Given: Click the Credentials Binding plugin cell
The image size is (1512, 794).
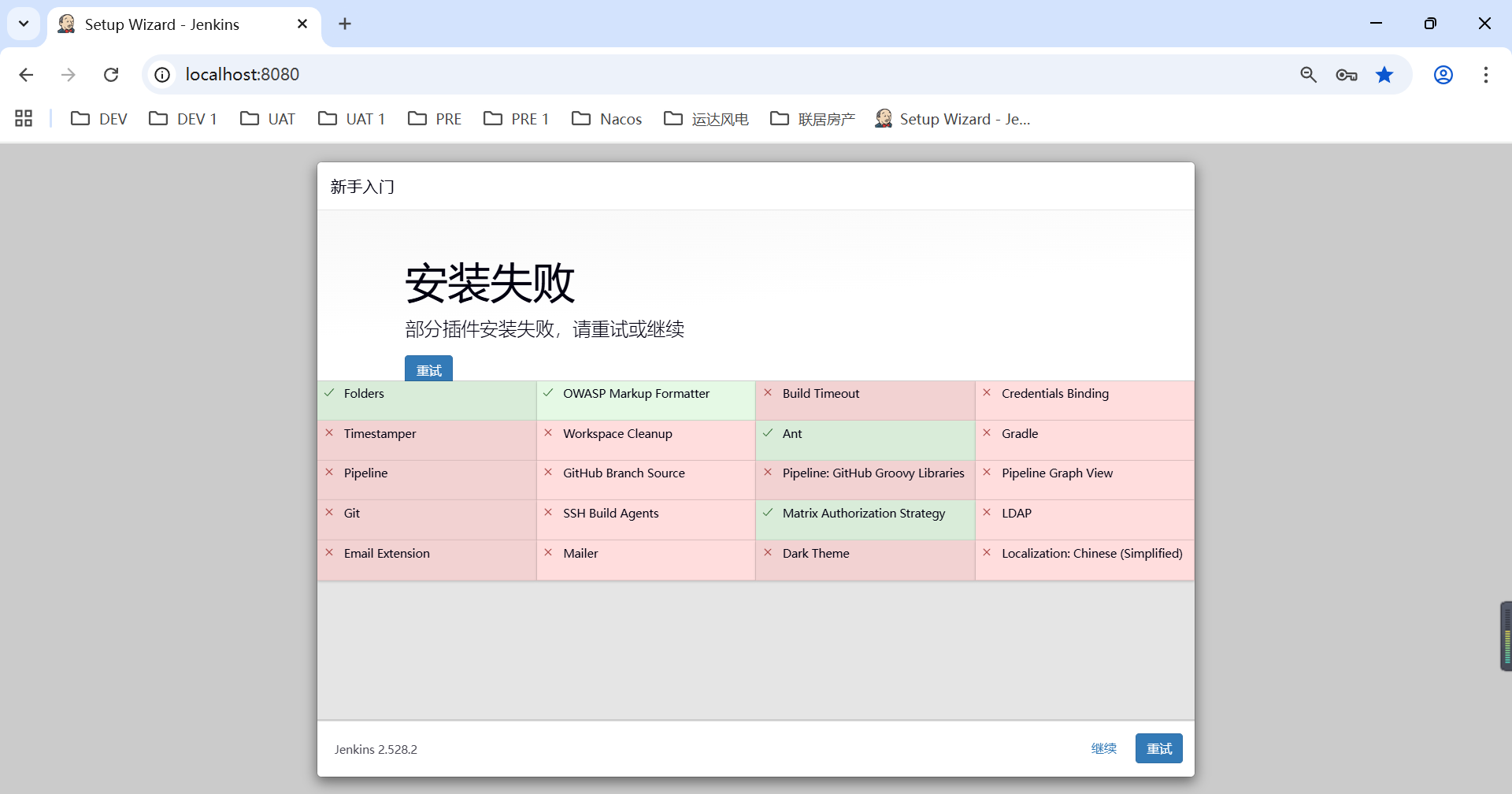Looking at the screenshot, I should (x=1084, y=400).
